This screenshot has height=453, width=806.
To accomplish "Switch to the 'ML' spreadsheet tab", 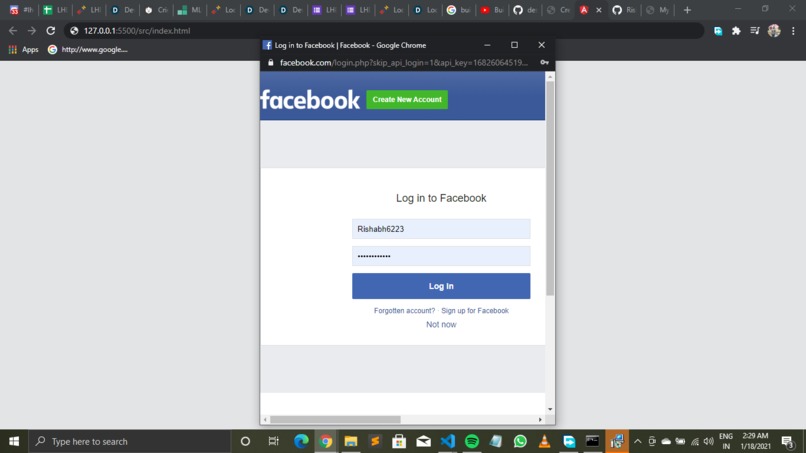I will (189, 10).
